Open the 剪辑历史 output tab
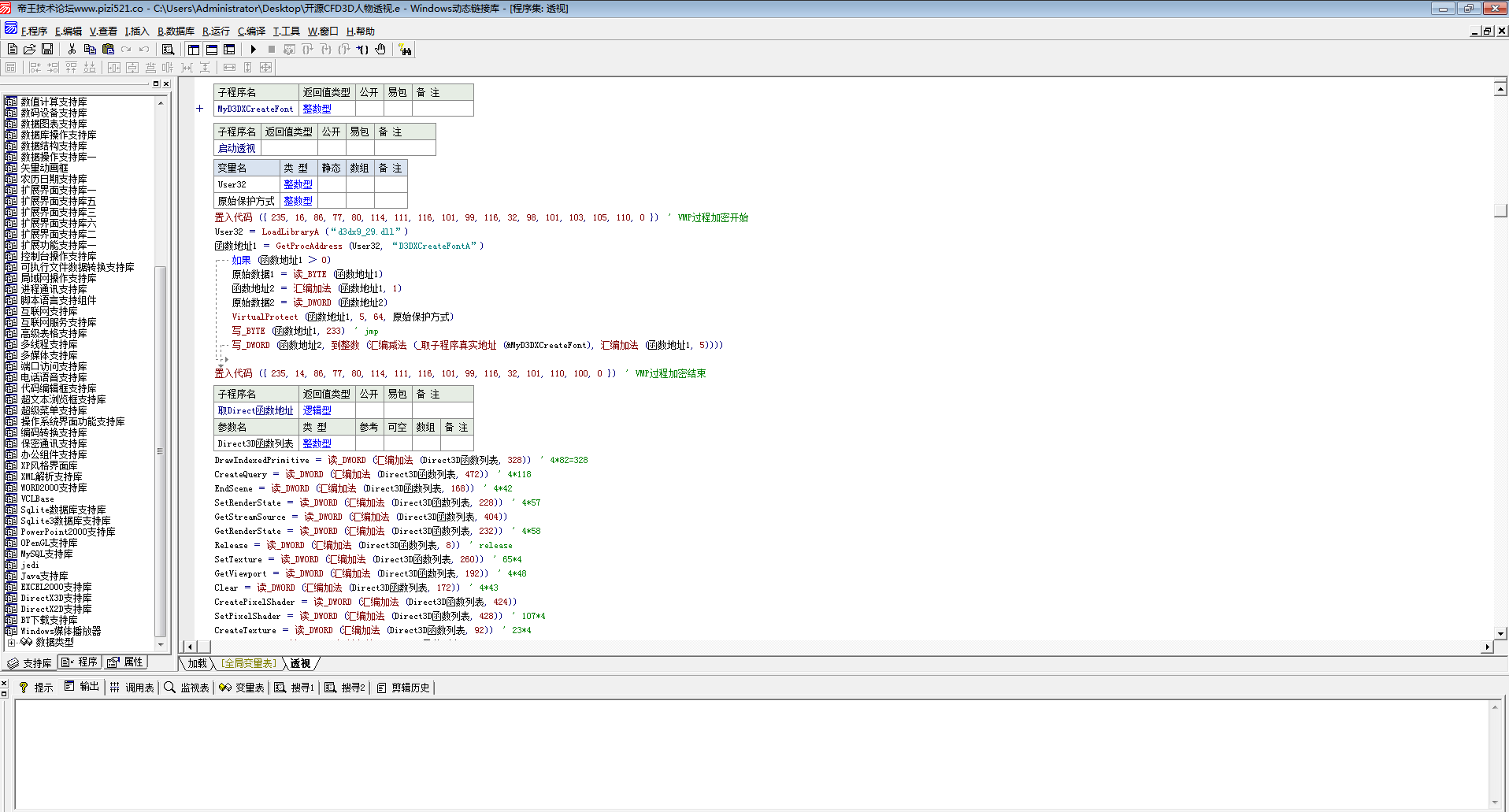 pyautogui.click(x=403, y=688)
